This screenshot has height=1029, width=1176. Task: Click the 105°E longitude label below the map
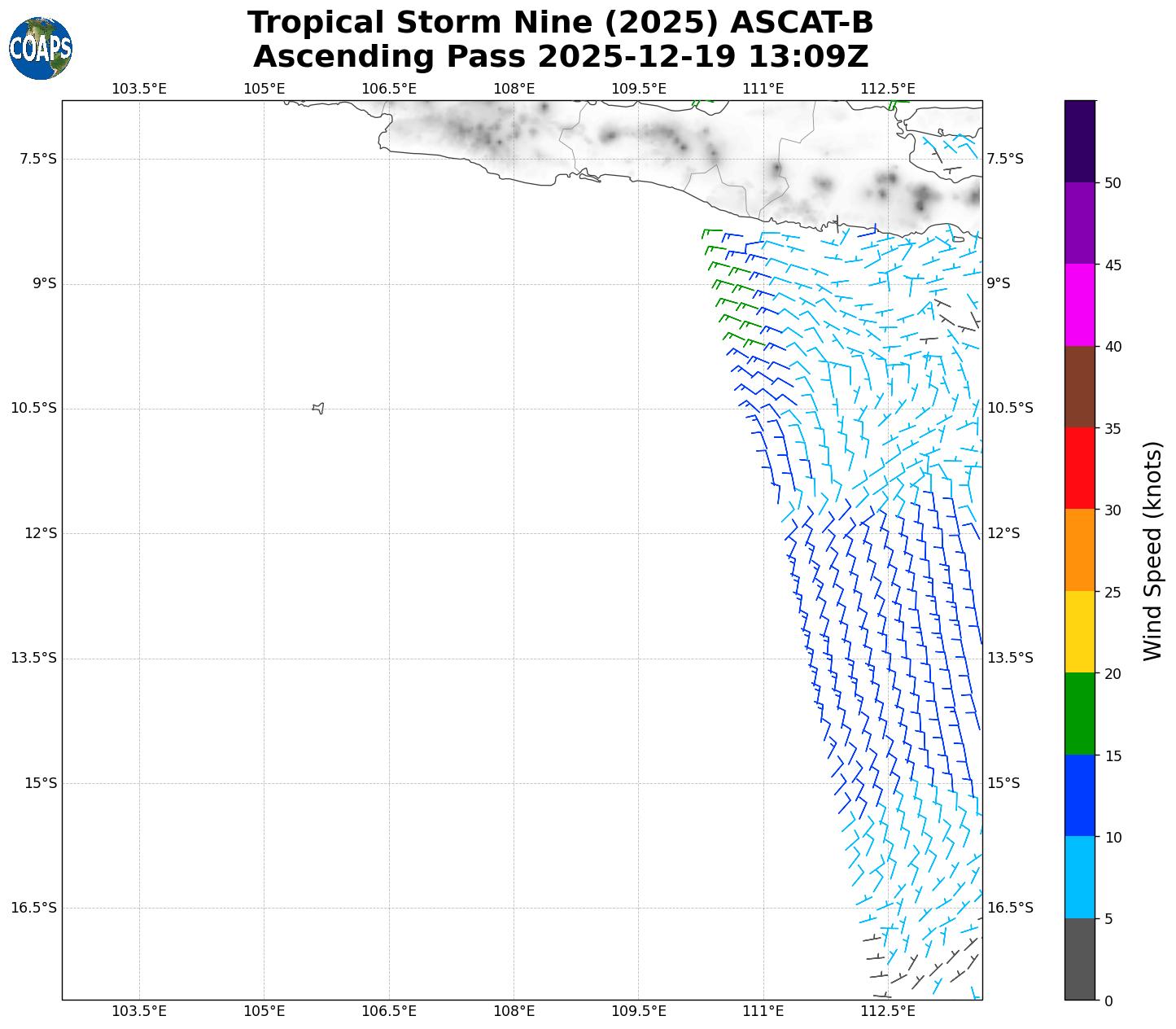[x=264, y=1011]
